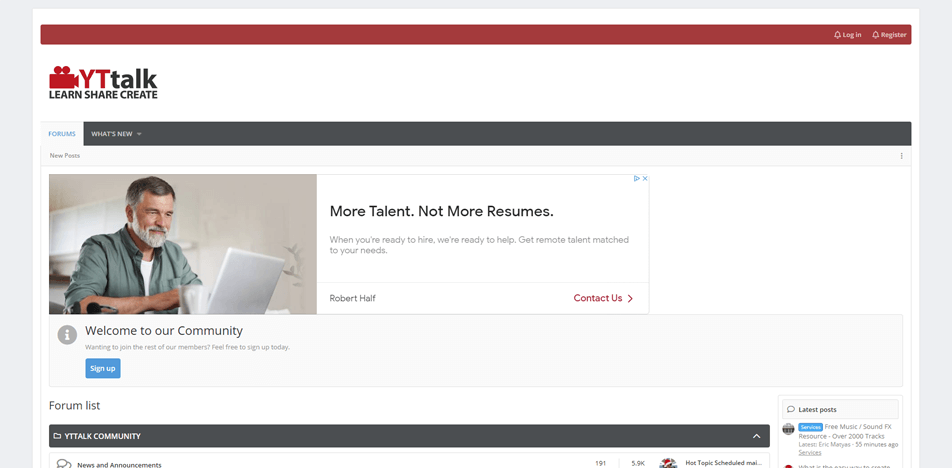Viewport: 952px width, 468px height.
Task: Open the Forums tab
Action: pos(62,134)
